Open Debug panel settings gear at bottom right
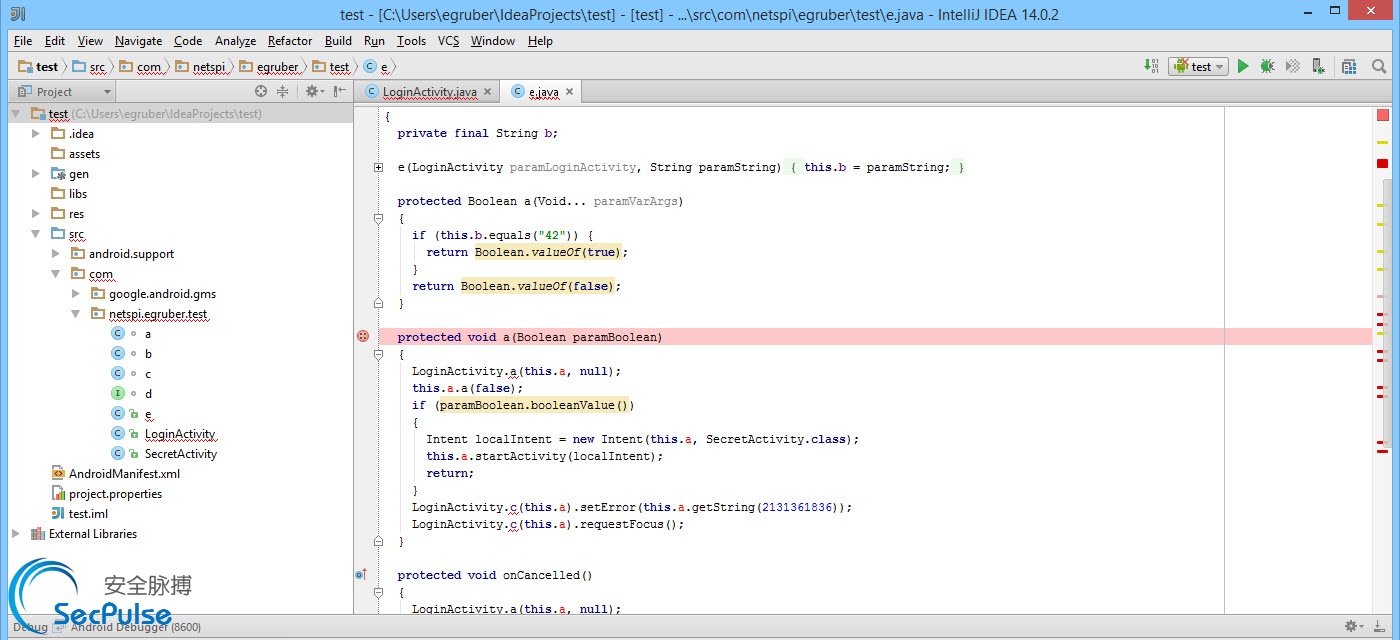Image resolution: width=1400 pixels, height=640 pixels. click(x=1354, y=626)
